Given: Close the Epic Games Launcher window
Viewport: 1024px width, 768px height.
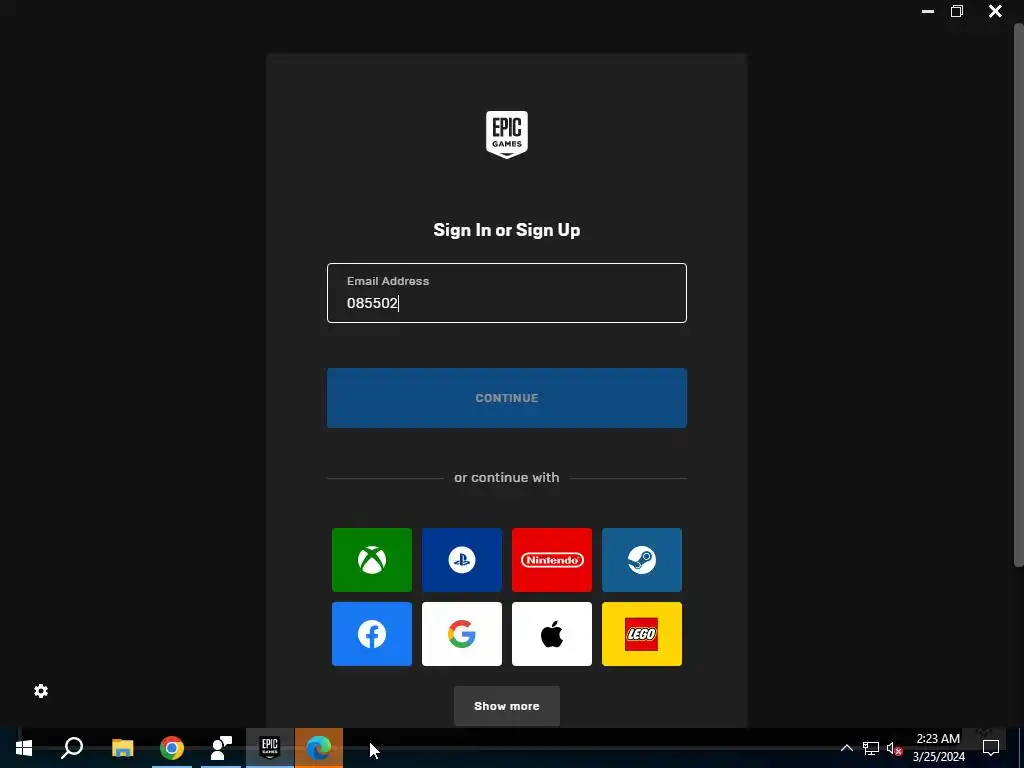Looking at the screenshot, I should coord(995,11).
